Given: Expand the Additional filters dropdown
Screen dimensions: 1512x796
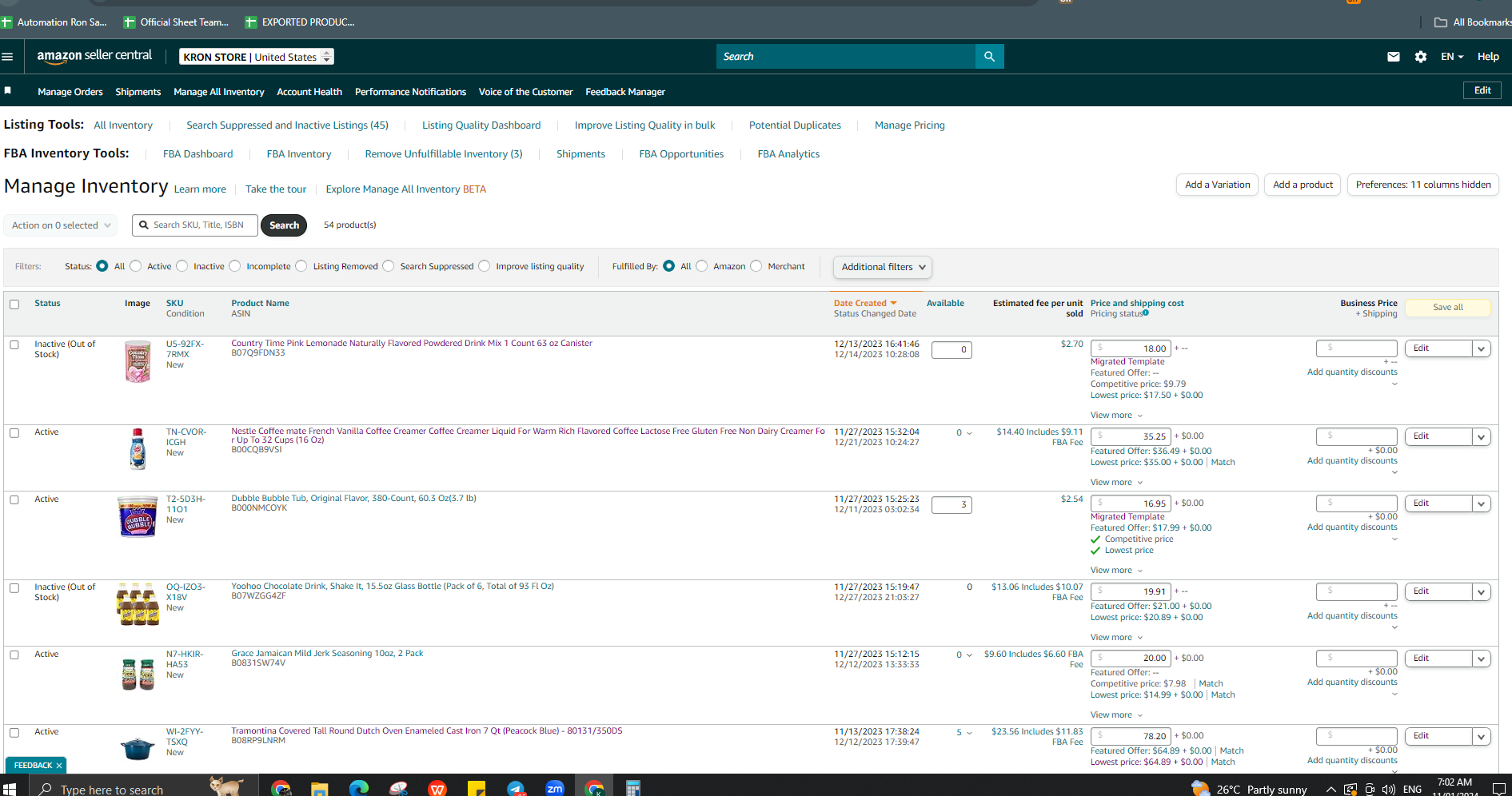Looking at the screenshot, I should 883,267.
